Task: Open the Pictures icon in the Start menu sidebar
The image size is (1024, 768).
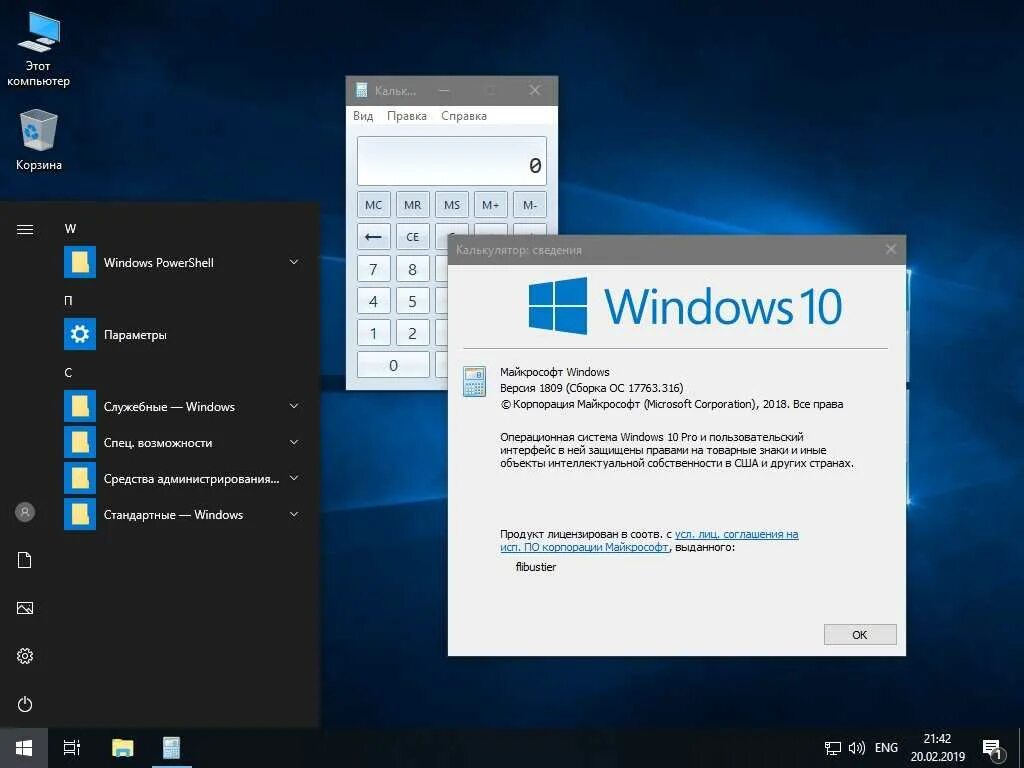Action: [x=24, y=607]
